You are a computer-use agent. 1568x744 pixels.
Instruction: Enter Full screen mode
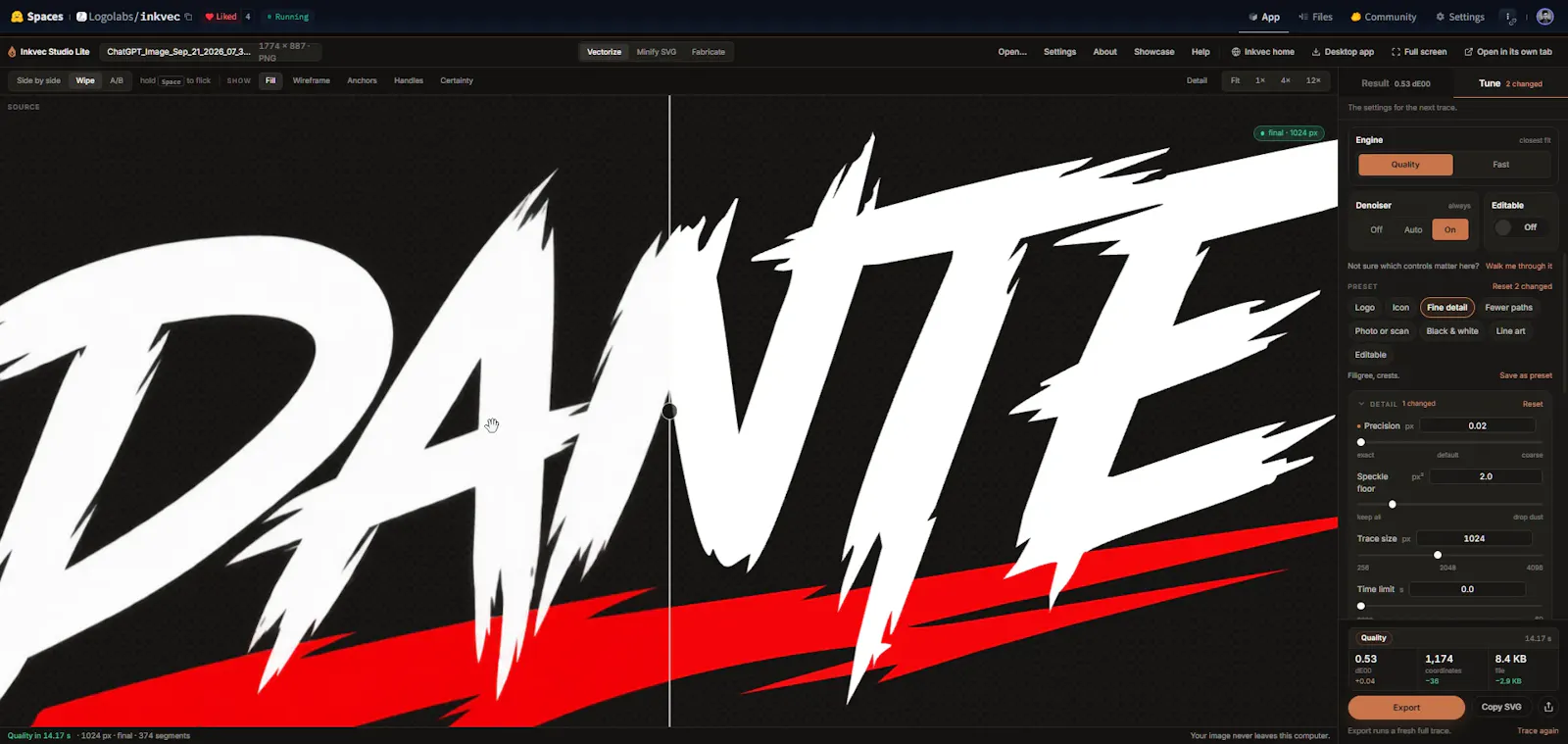pyautogui.click(x=1418, y=52)
